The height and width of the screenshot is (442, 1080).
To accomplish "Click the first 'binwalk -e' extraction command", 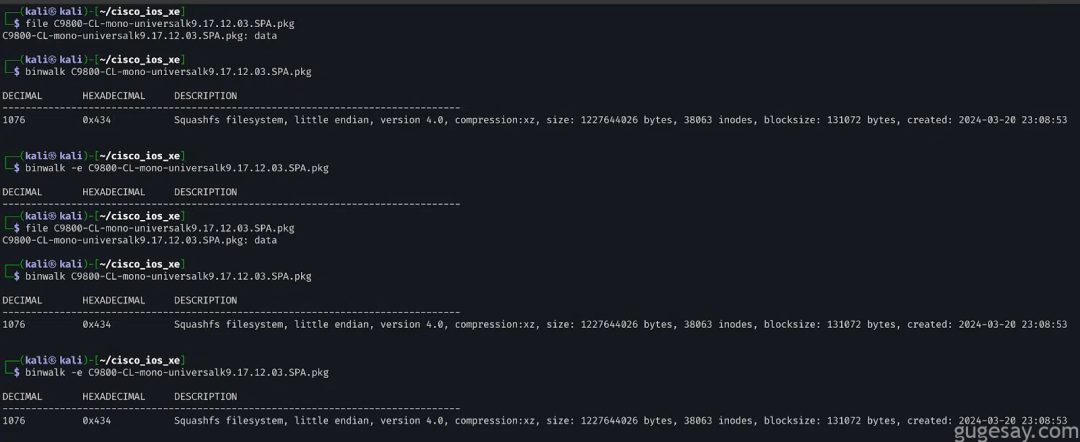I will pyautogui.click(x=177, y=168).
